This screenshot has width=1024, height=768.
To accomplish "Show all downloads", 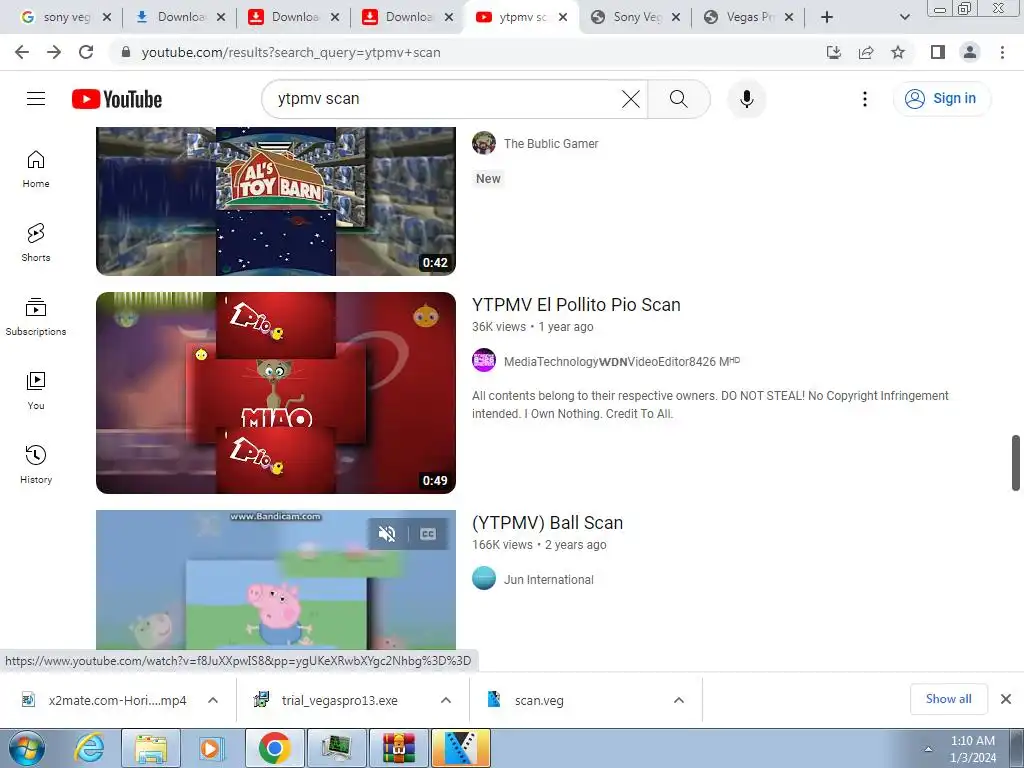I will point(948,699).
